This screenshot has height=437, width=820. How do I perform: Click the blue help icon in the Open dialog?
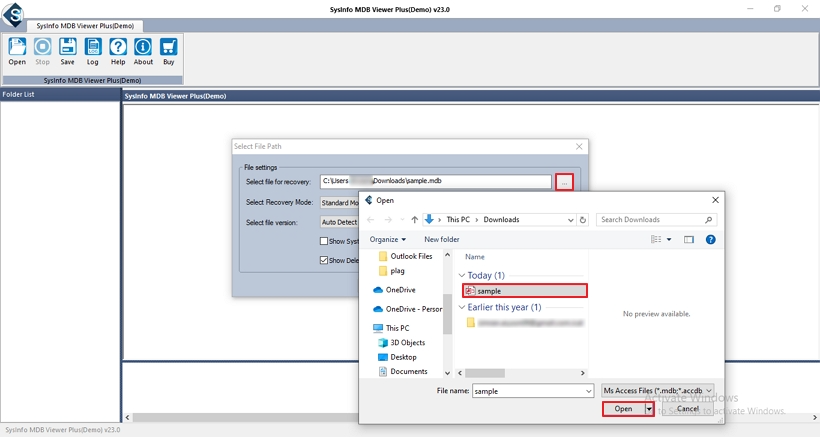(x=710, y=240)
